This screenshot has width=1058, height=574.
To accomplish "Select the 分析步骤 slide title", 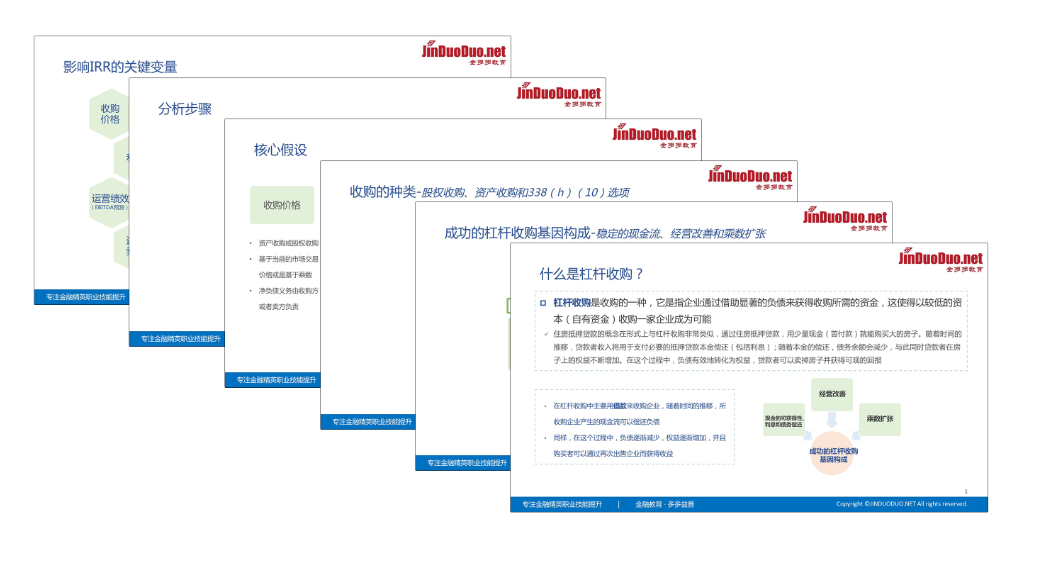I will click(185, 109).
